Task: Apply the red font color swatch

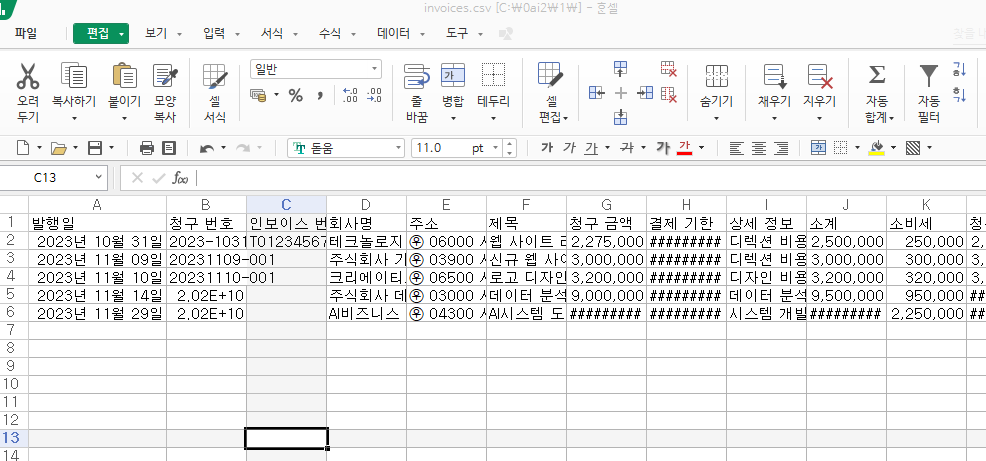Action: pyautogui.click(x=685, y=148)
